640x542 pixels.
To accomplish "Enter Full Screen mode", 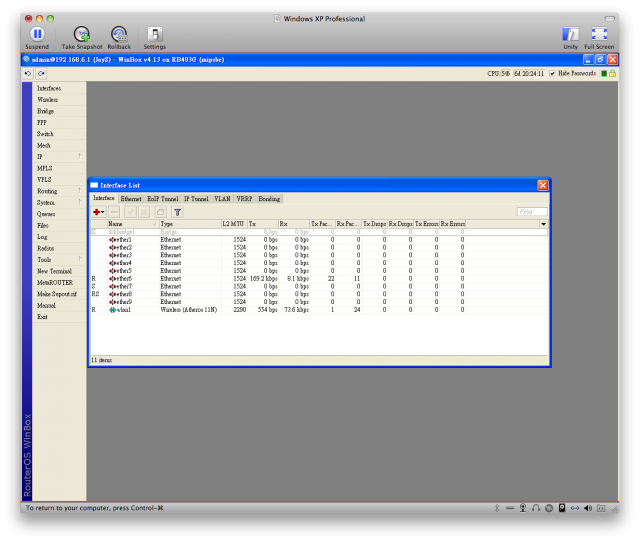I will 599,38.
